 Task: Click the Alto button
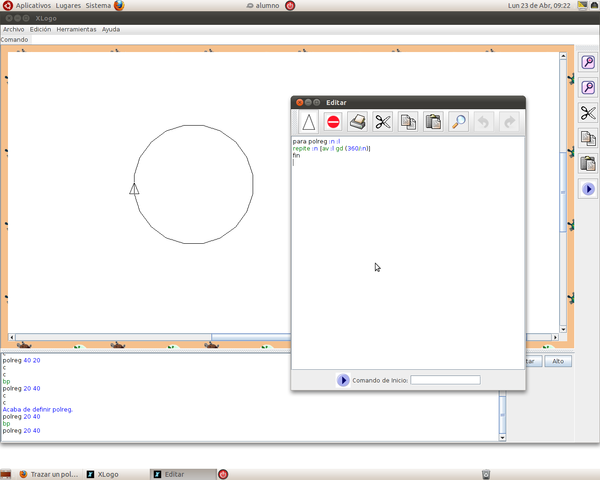(x=558, y=361)
